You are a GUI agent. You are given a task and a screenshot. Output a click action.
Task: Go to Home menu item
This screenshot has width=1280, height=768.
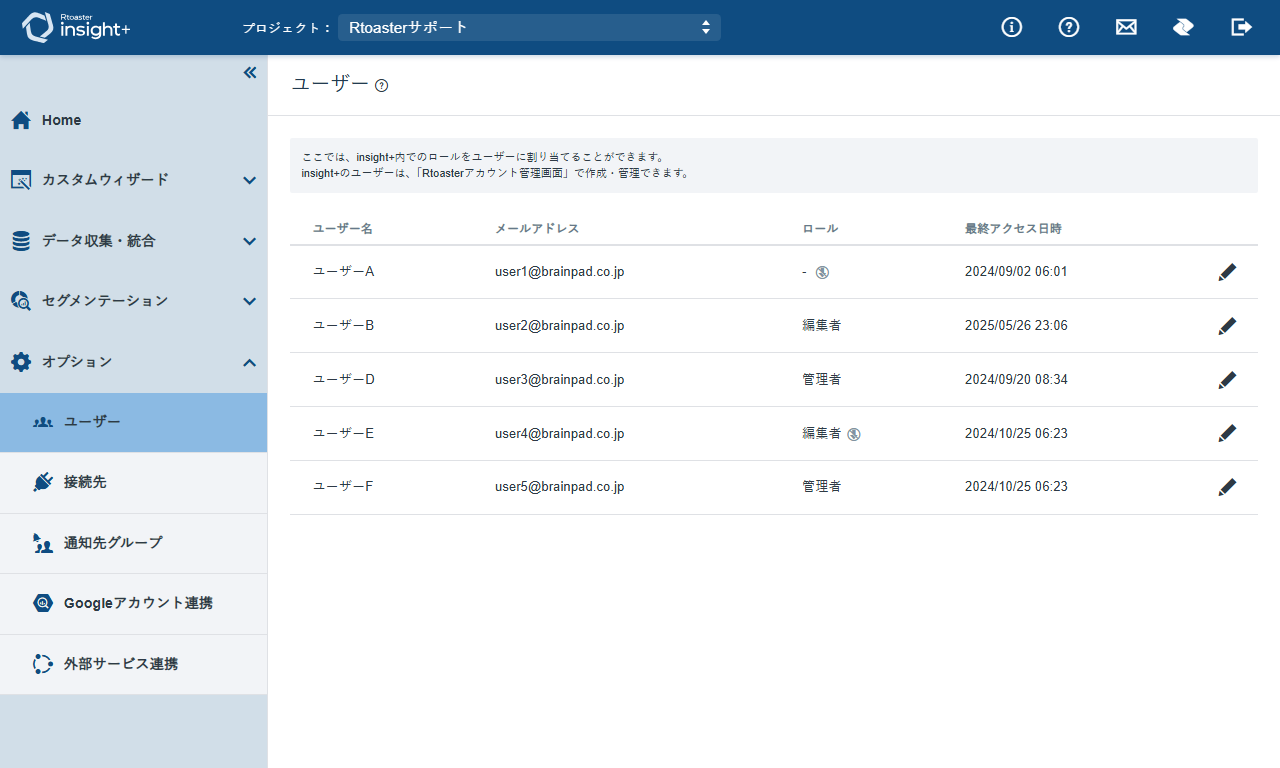pyautogui.click(x=134, y=120)
